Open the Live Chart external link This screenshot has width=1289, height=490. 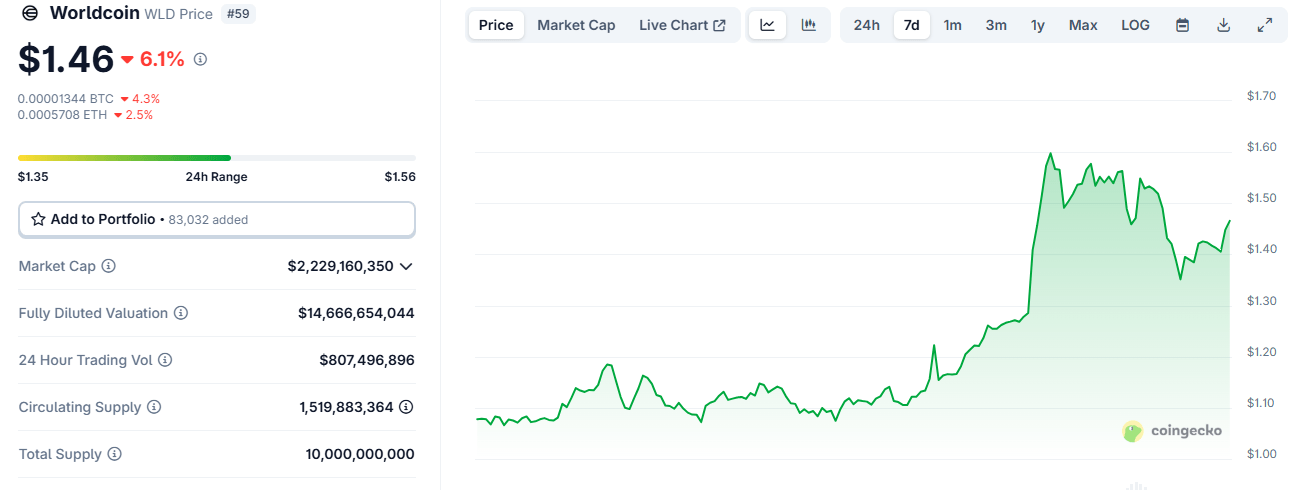682,25
